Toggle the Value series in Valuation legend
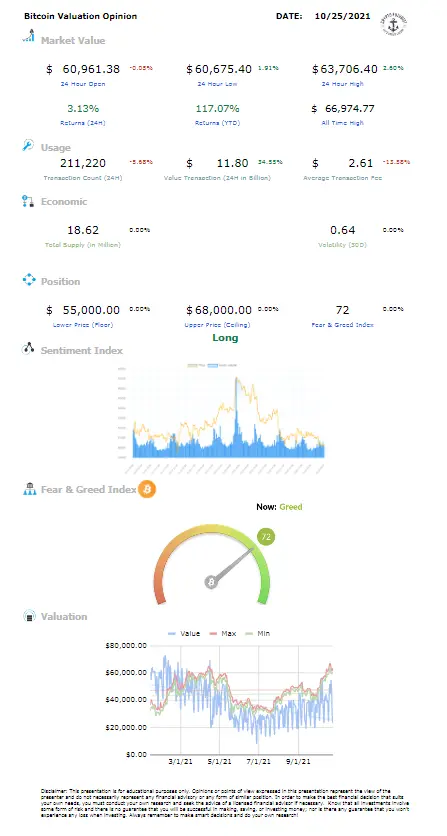Image resolution: width=447 pixels, height=836 pixels. [184, 633]
